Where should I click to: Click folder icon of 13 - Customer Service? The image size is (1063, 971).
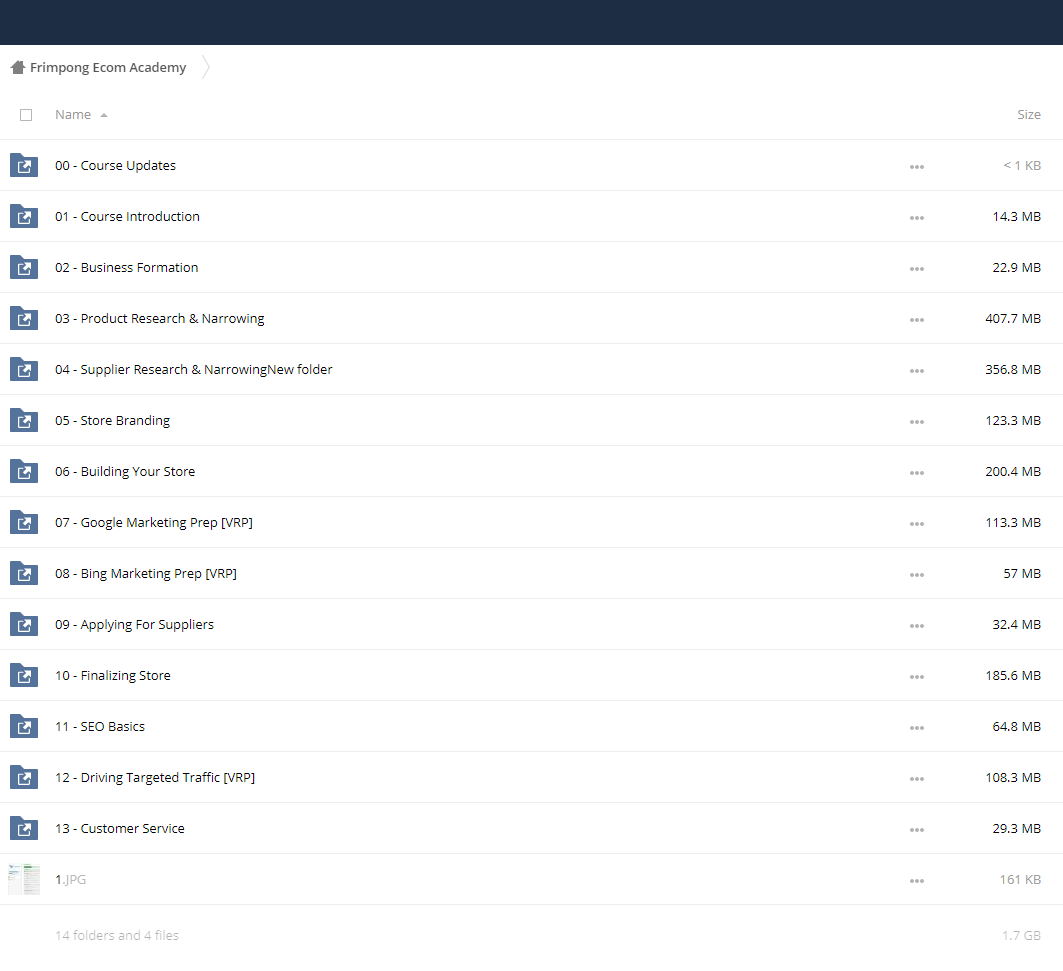tap(24, 828)
